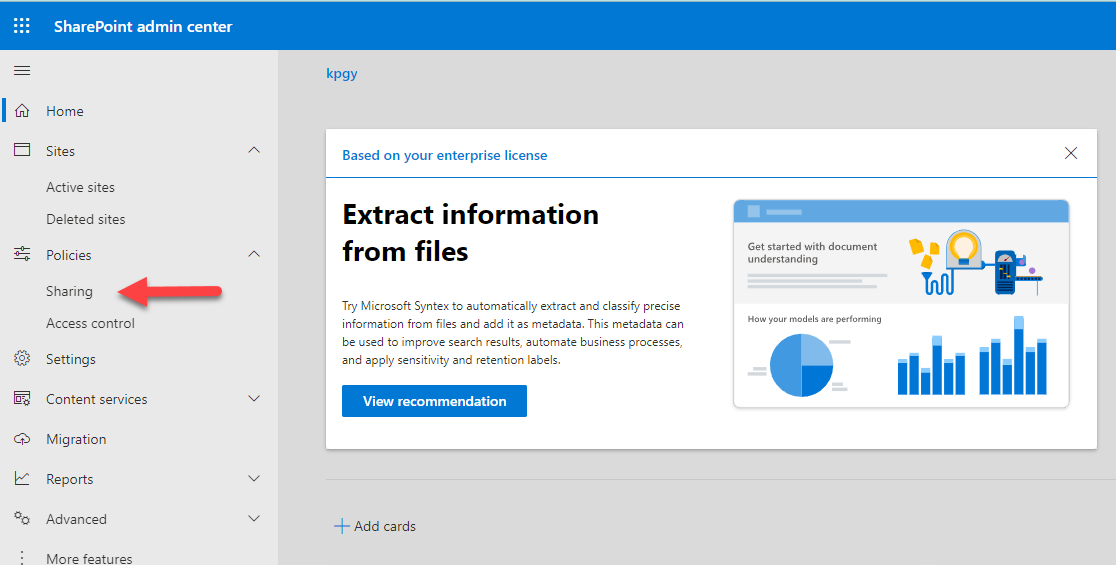Click the More features ellipsis icon
Screen dimensions: 1116x565
[22, 558]
